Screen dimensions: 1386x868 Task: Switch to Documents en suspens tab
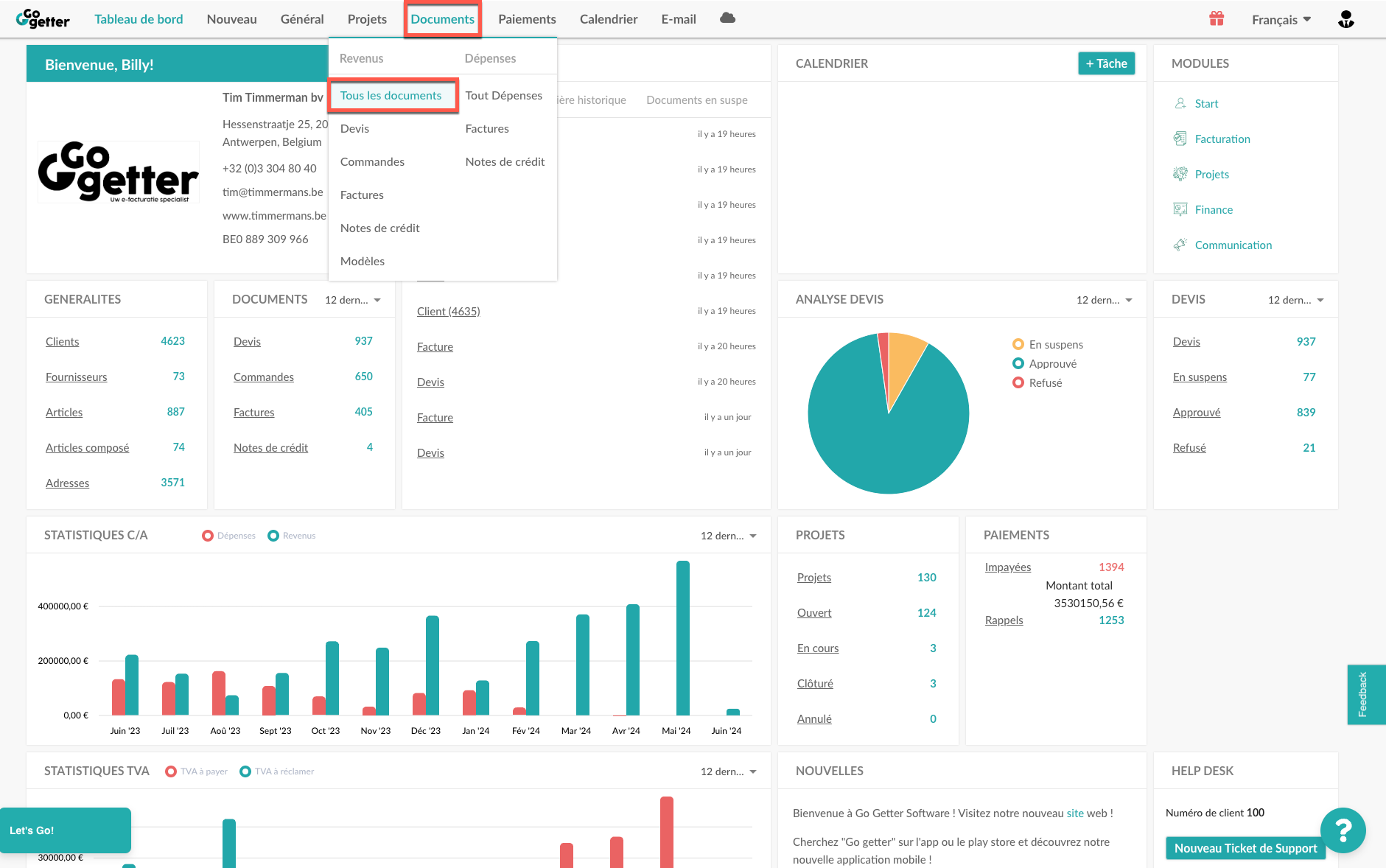(697, 100)
